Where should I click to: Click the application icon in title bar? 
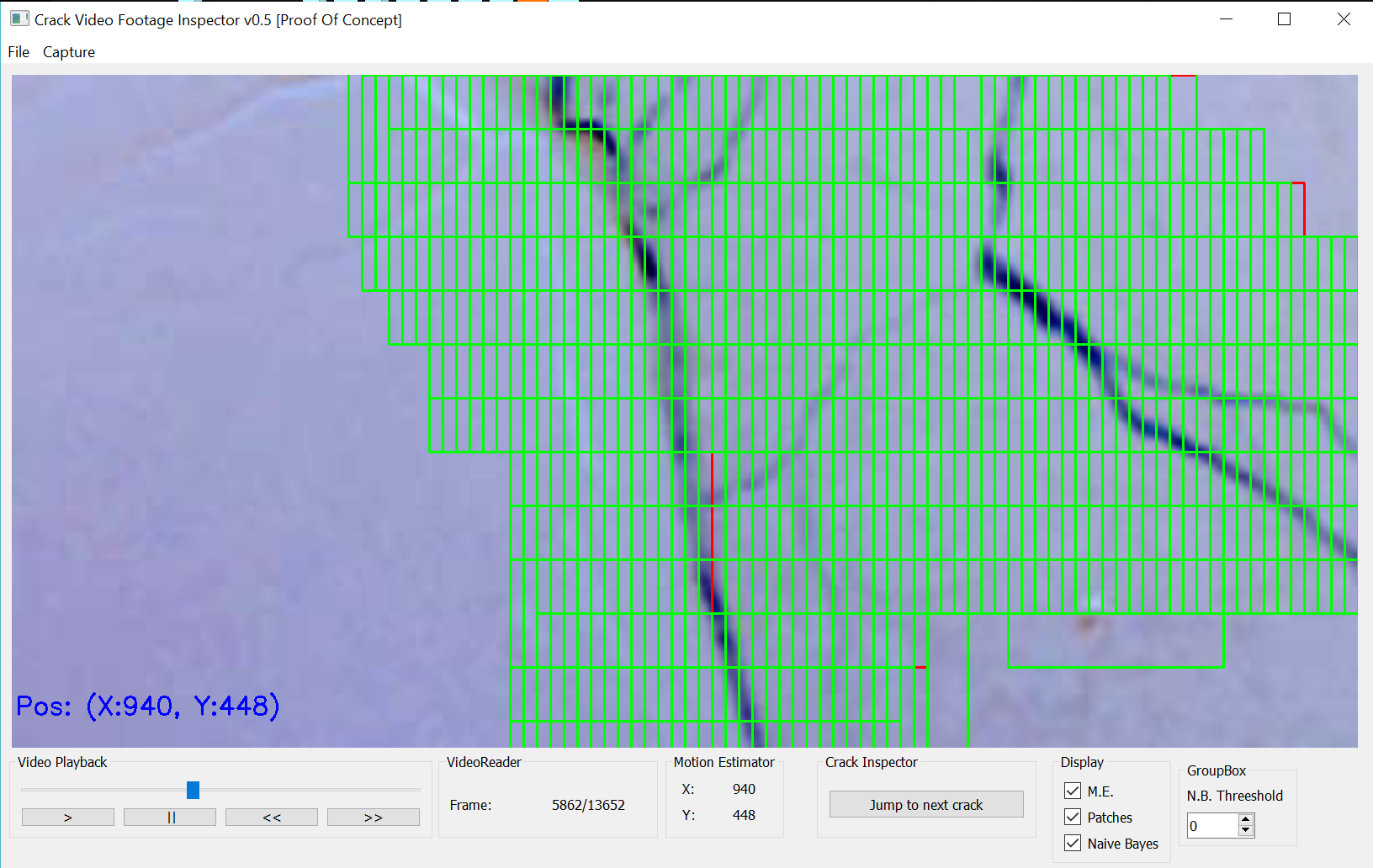(19, 19)
